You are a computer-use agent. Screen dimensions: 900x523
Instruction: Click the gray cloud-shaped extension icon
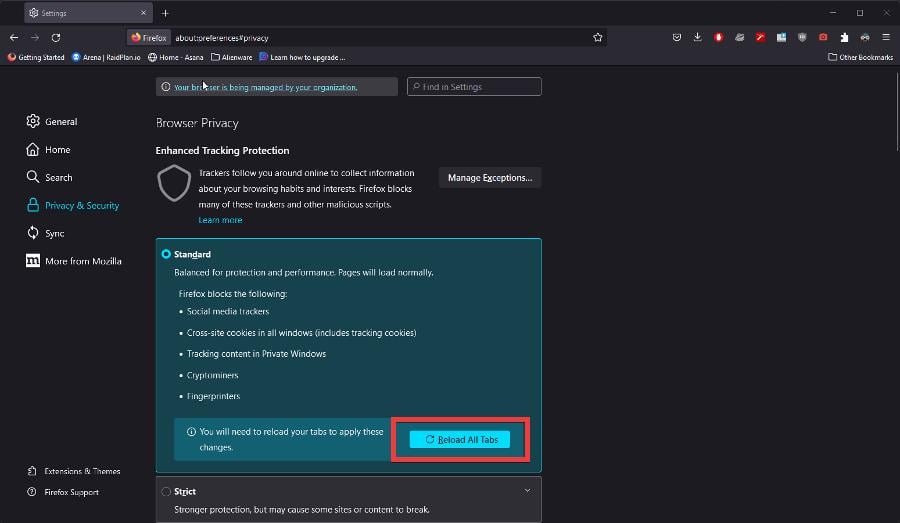click(x=739, y=37)
